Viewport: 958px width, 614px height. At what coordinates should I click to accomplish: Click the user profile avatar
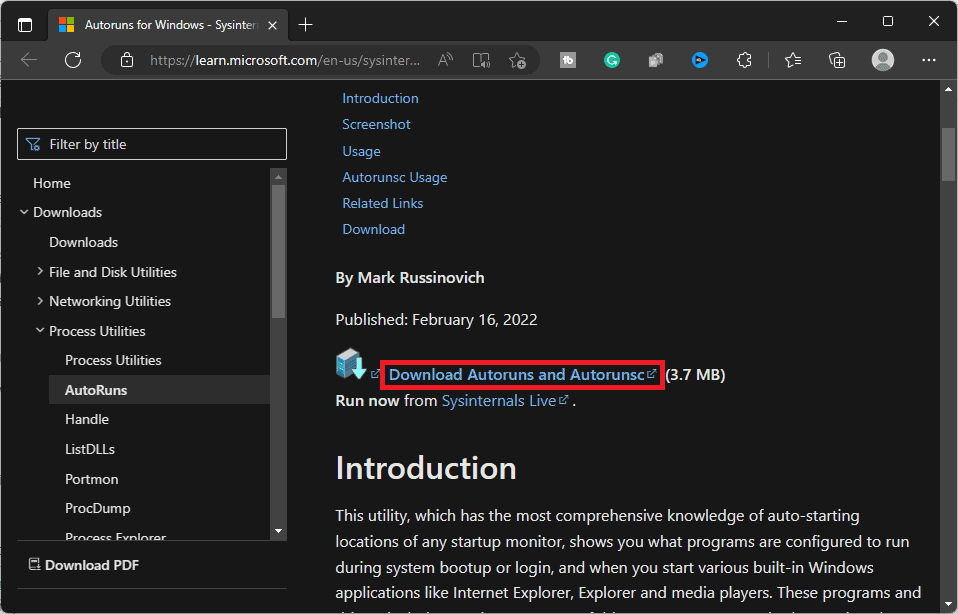pyautogui.click(x=883, y=60)
